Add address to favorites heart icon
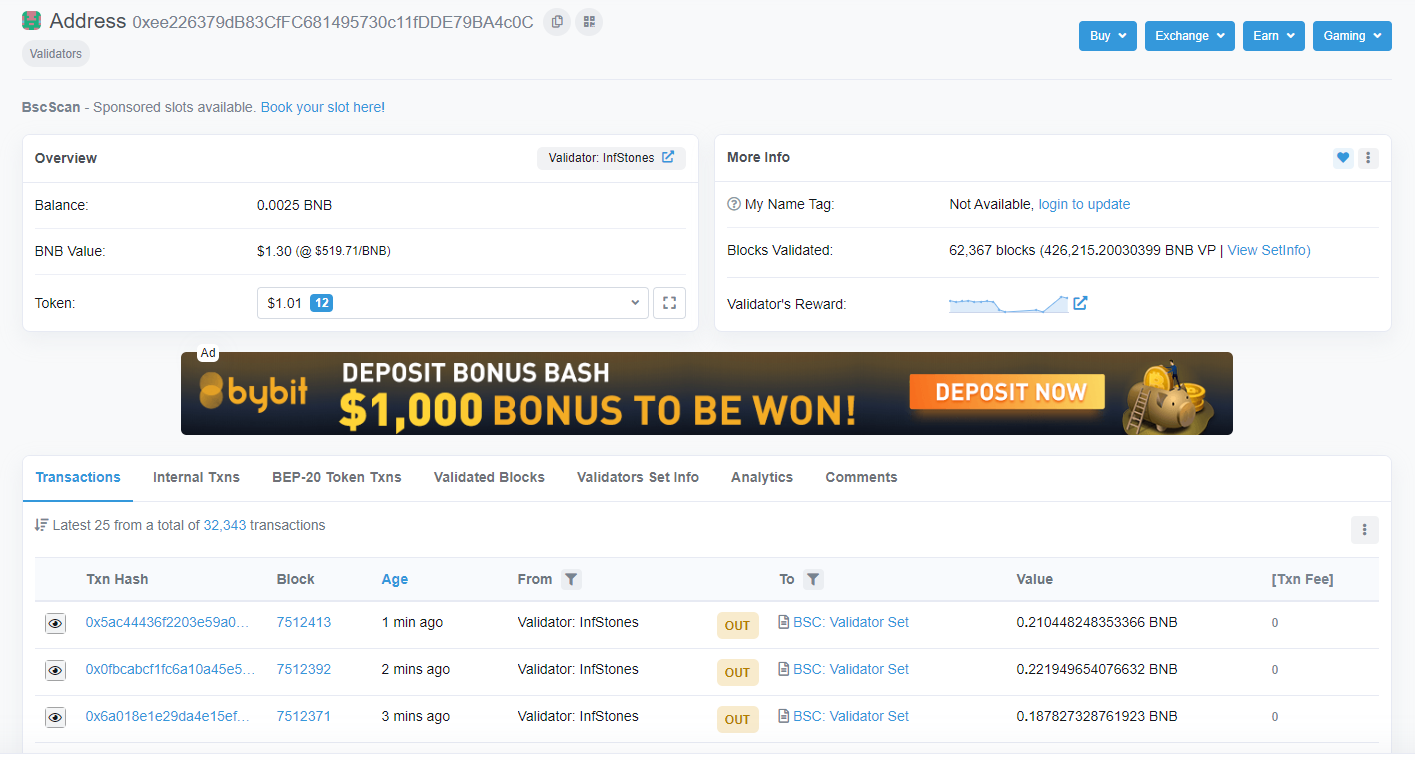The image size is (1415, 760). click(x=1343, y=158)
